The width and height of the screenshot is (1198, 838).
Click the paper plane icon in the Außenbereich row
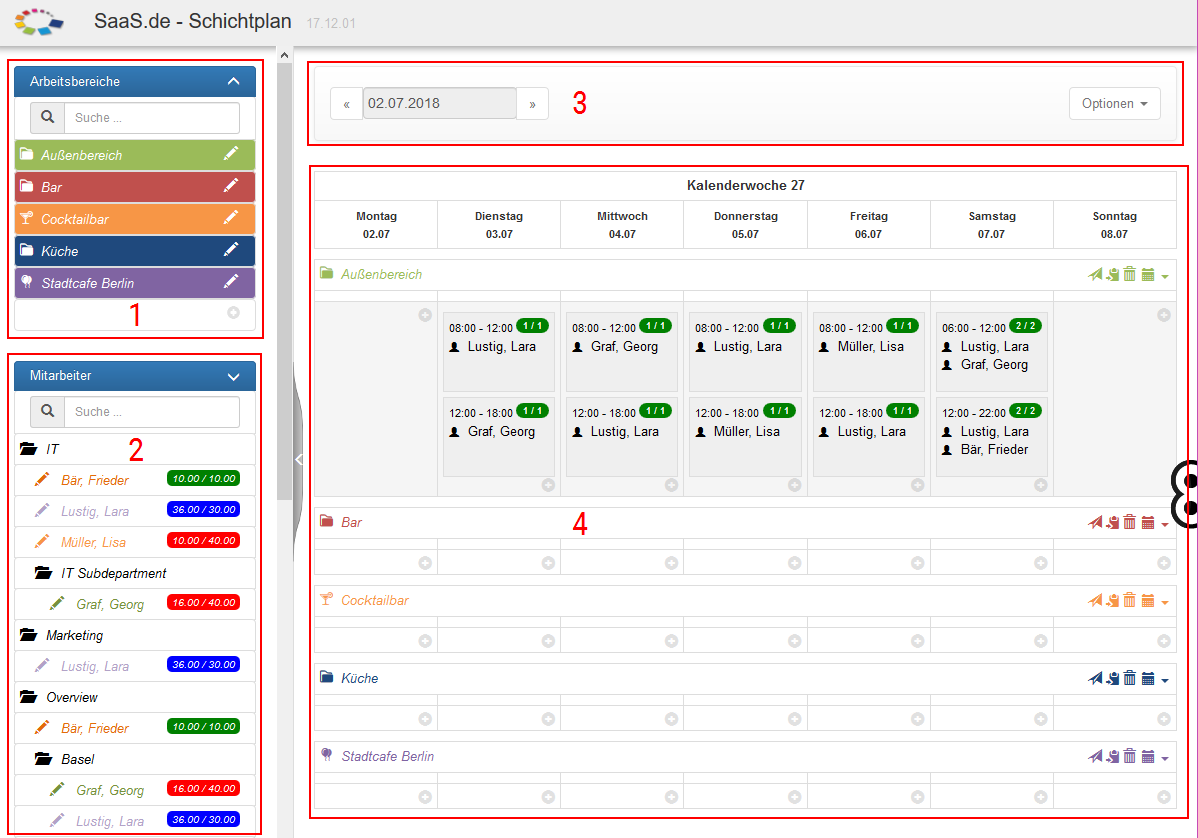[x=1095, y=274]
